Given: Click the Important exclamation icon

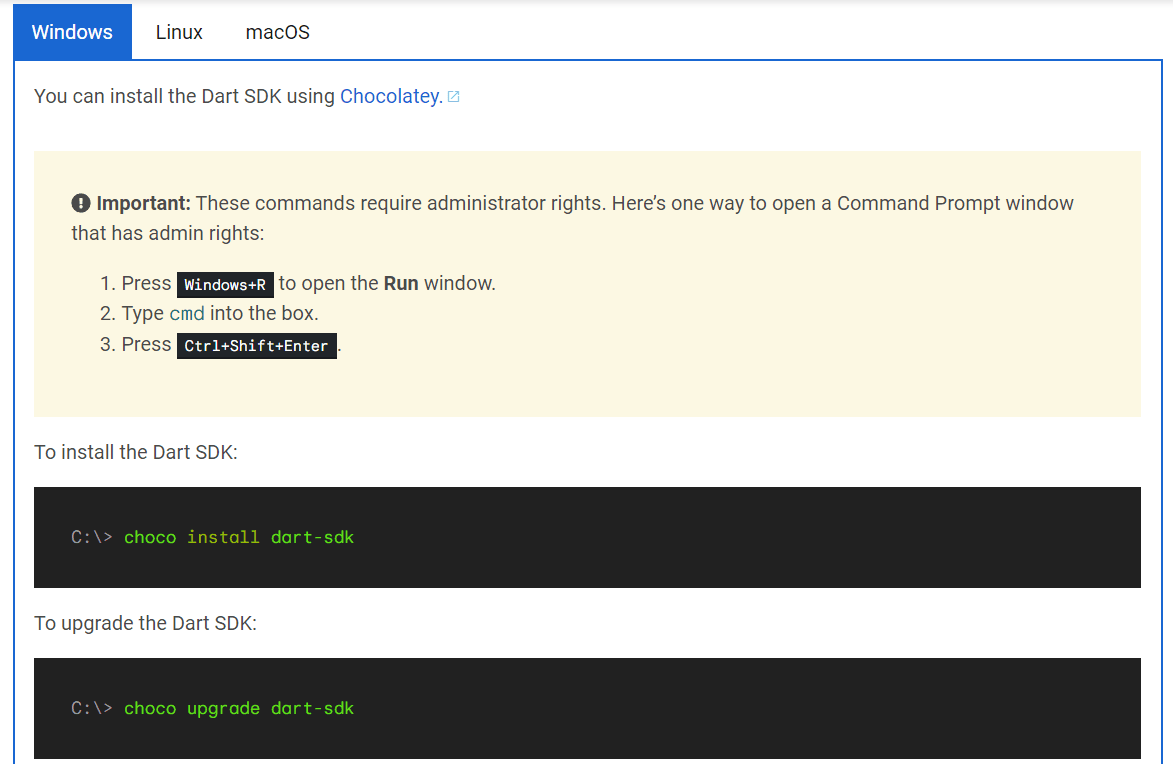Looking at the screenshot, I should click(x=81, y=203).
